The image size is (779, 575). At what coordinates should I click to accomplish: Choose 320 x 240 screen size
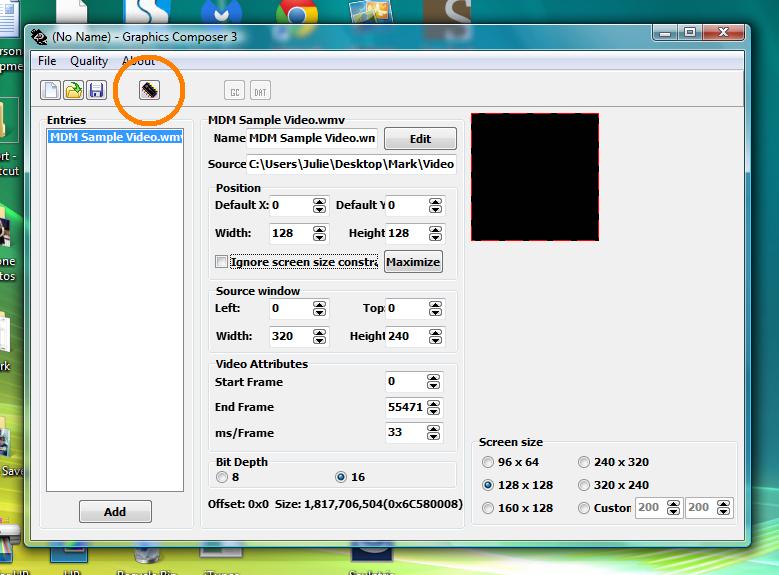click(584, 485)
